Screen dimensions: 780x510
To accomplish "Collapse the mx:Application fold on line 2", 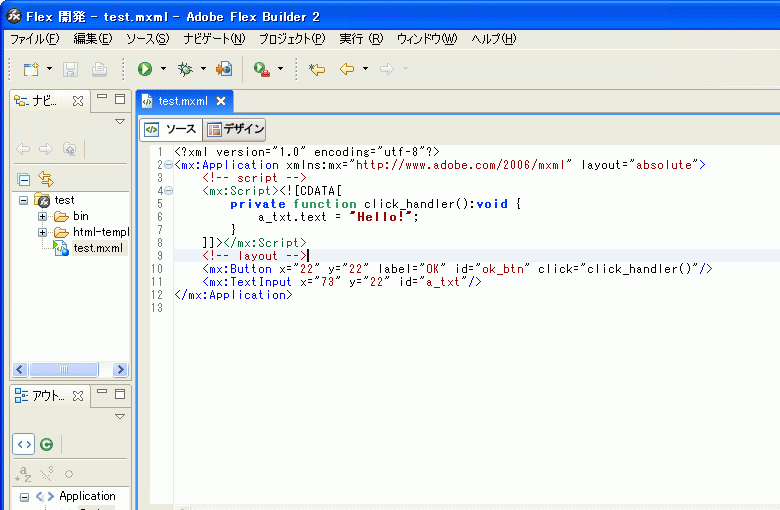I will [169, 165].
